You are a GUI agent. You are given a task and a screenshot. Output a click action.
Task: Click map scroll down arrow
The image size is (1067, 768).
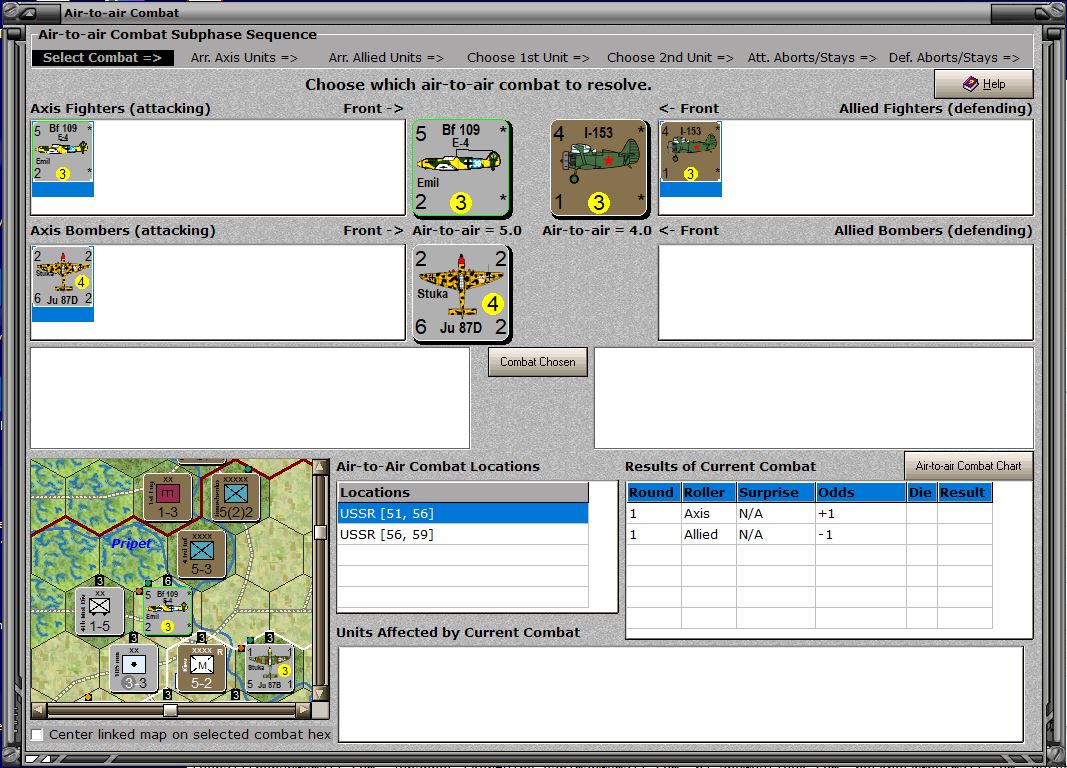(320, 693)
